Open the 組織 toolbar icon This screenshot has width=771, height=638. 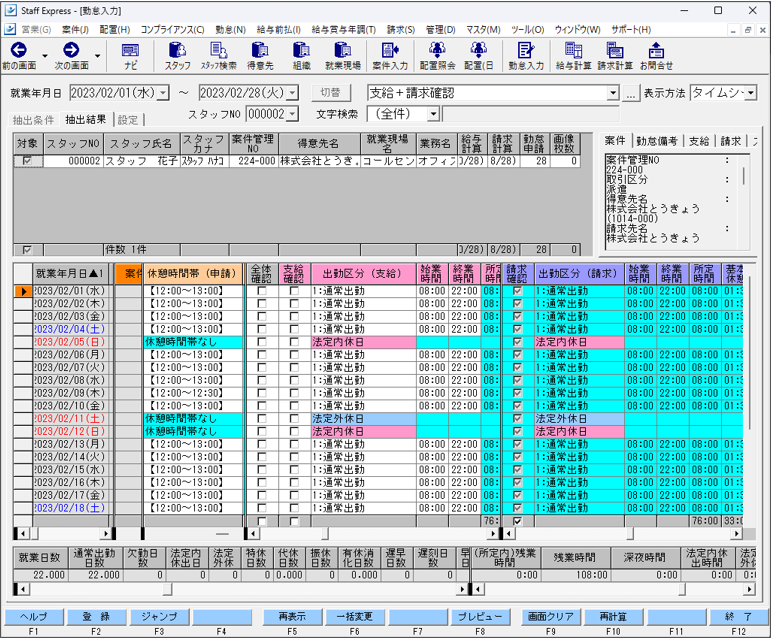point(301,50)
